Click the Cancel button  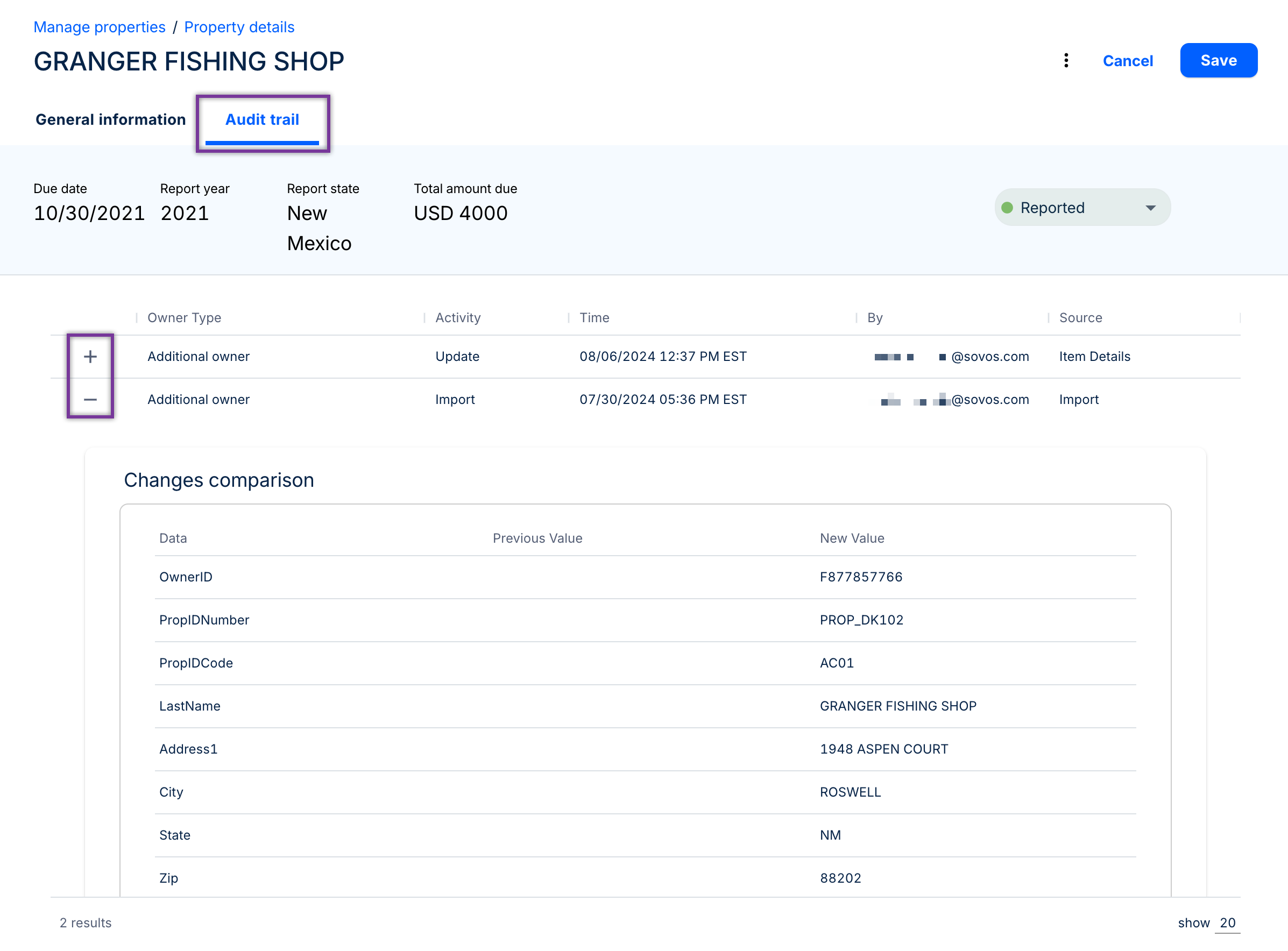[x=1127, y=60]
